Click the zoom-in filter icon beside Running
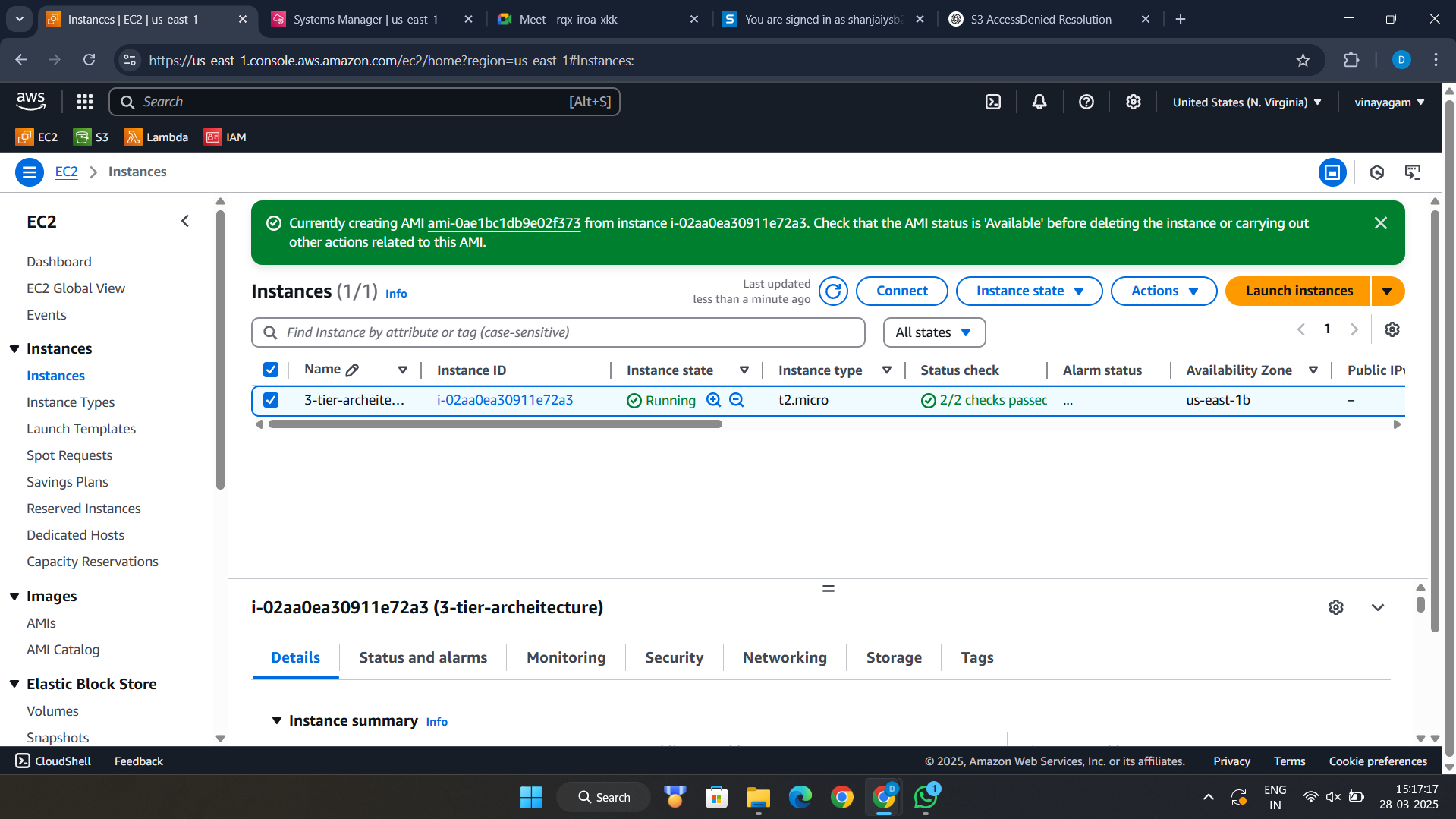This screenshot has height=819, width=1456. point(713,400)
